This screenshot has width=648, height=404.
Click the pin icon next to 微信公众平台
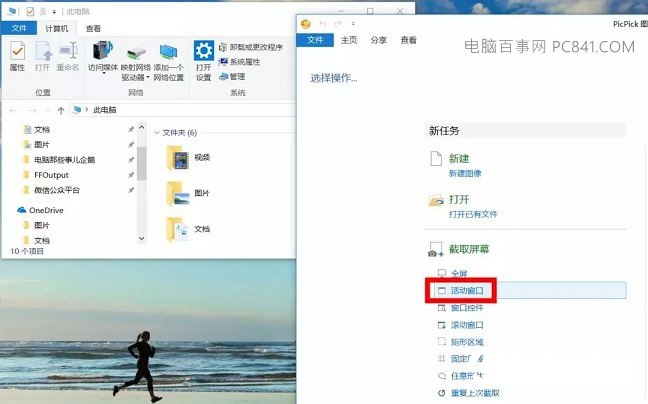coord(131,190)
